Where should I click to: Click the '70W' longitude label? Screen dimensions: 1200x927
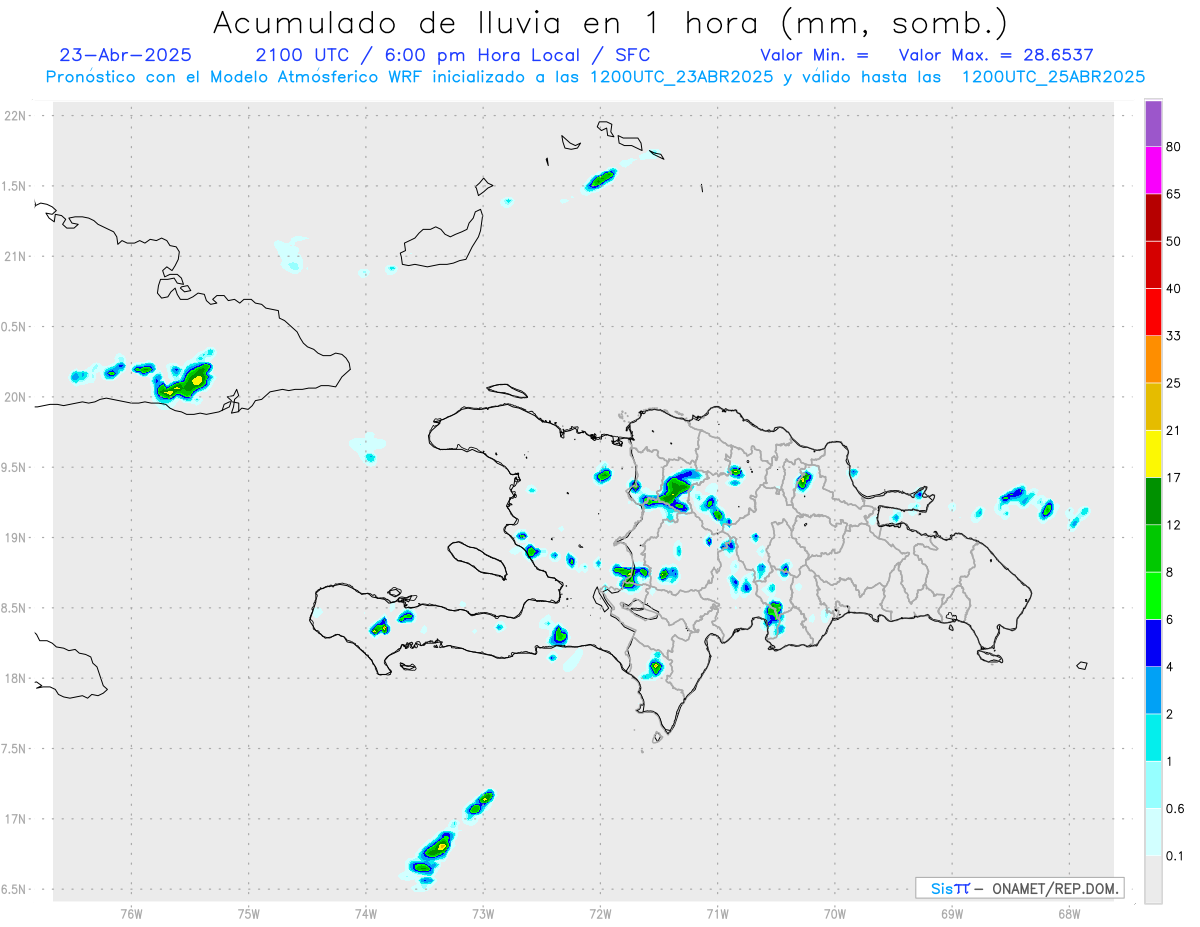(835, 913)
